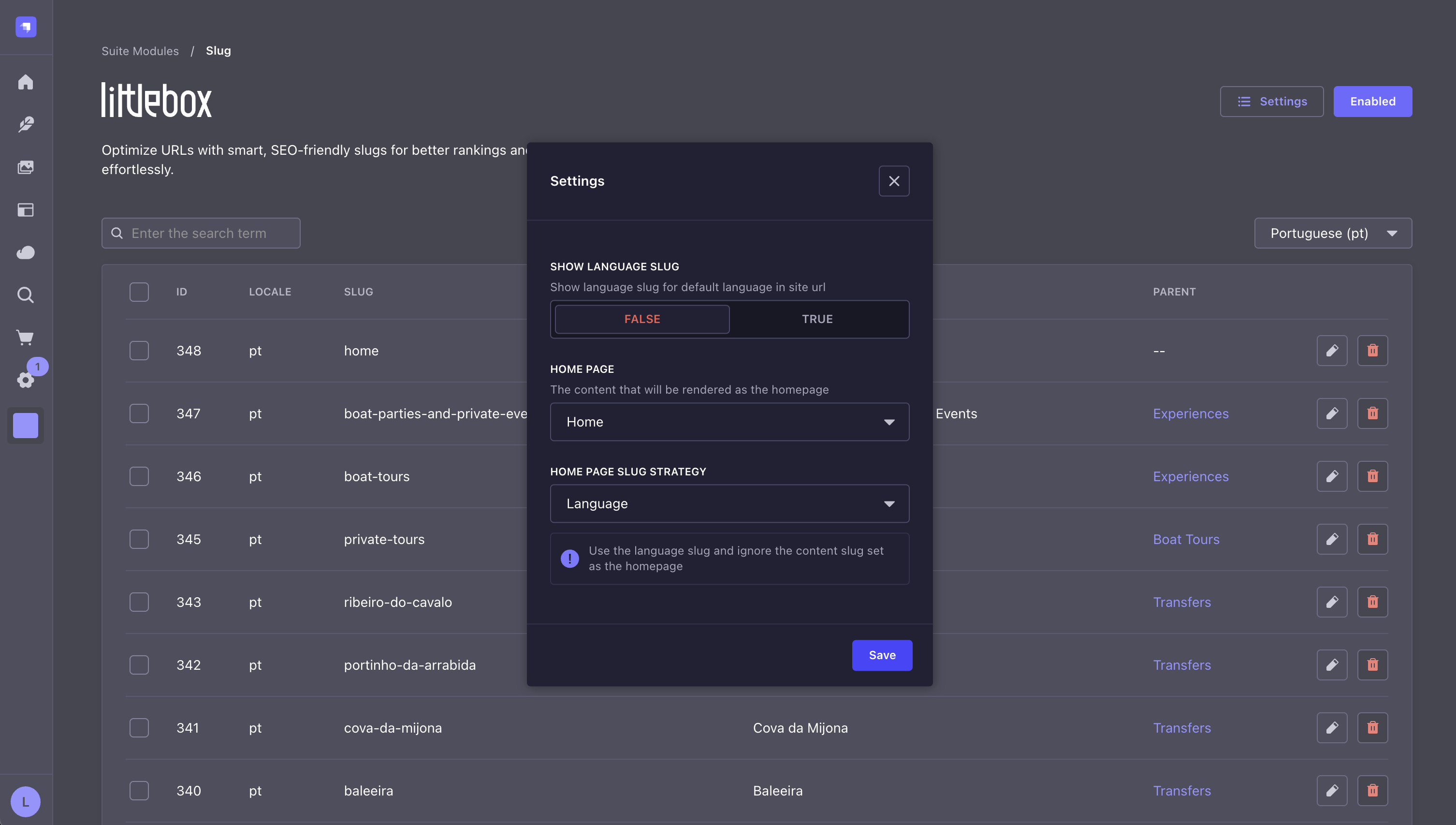Select the TRUE language slug option
1456x825 pixels.
pyautogui.click(x=816, y=319)
